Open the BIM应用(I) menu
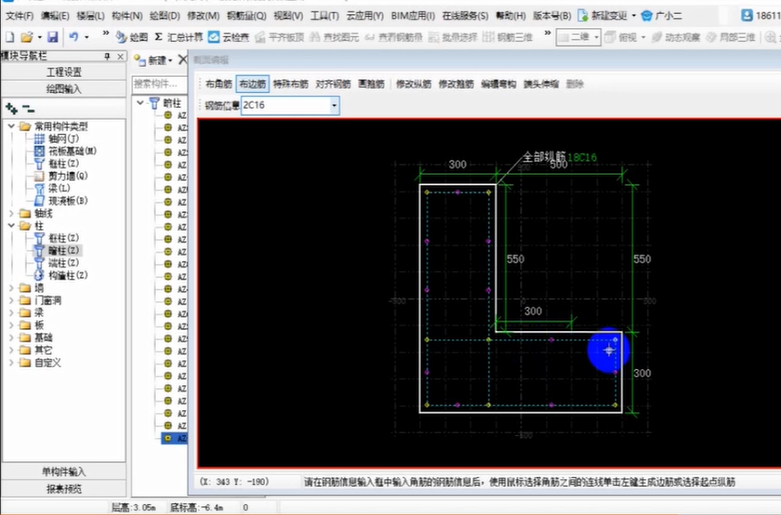Screen dimensions: 781x515 [413, 16]
